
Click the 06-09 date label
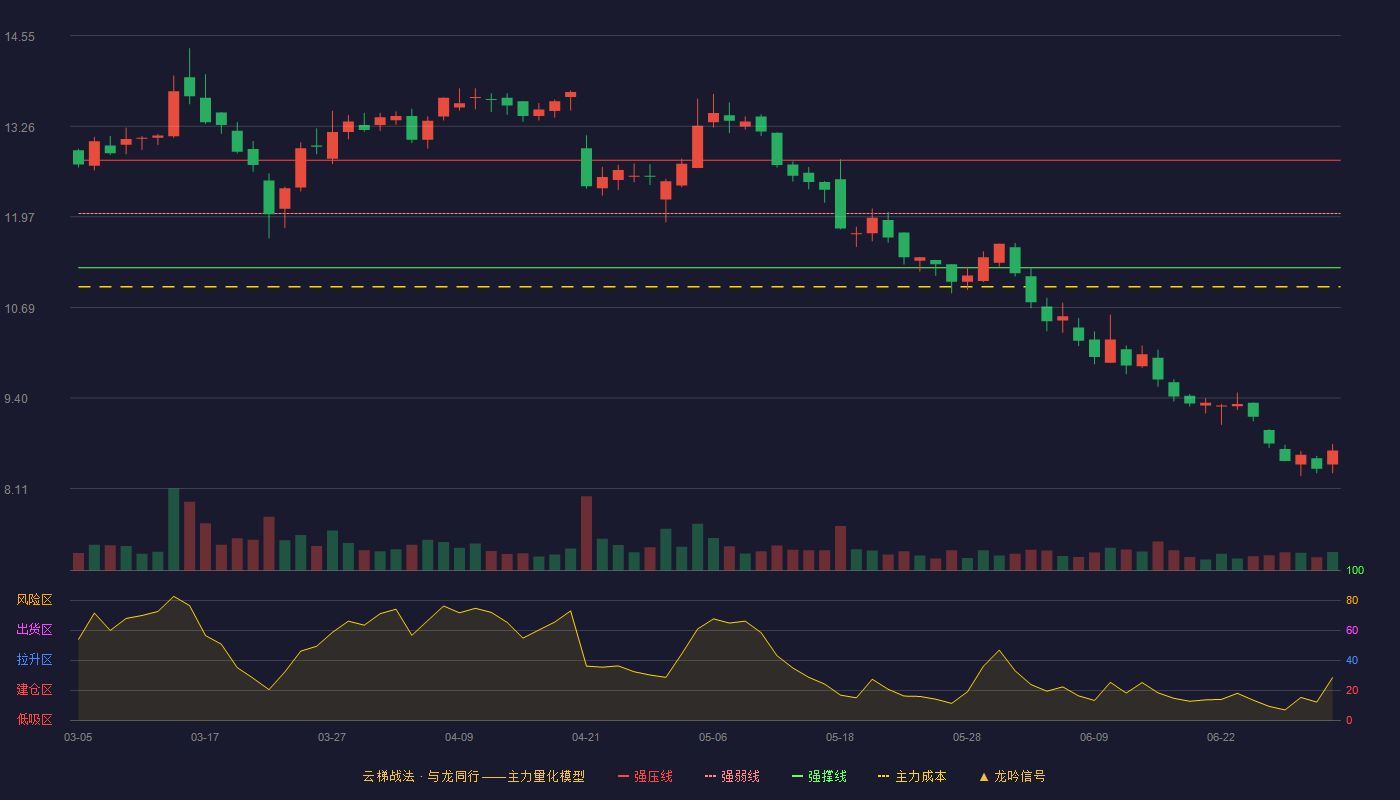1094,737
